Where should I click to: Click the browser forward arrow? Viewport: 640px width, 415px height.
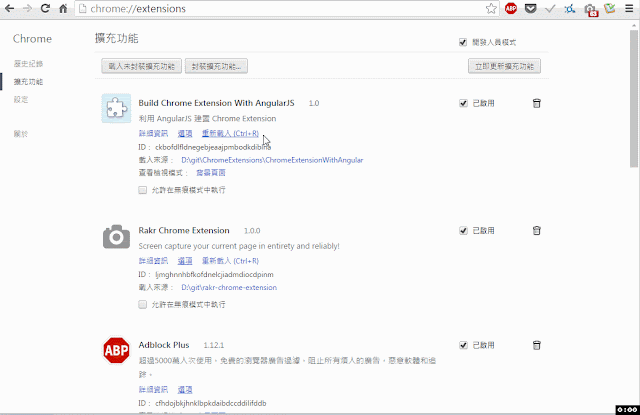[27, 8]
